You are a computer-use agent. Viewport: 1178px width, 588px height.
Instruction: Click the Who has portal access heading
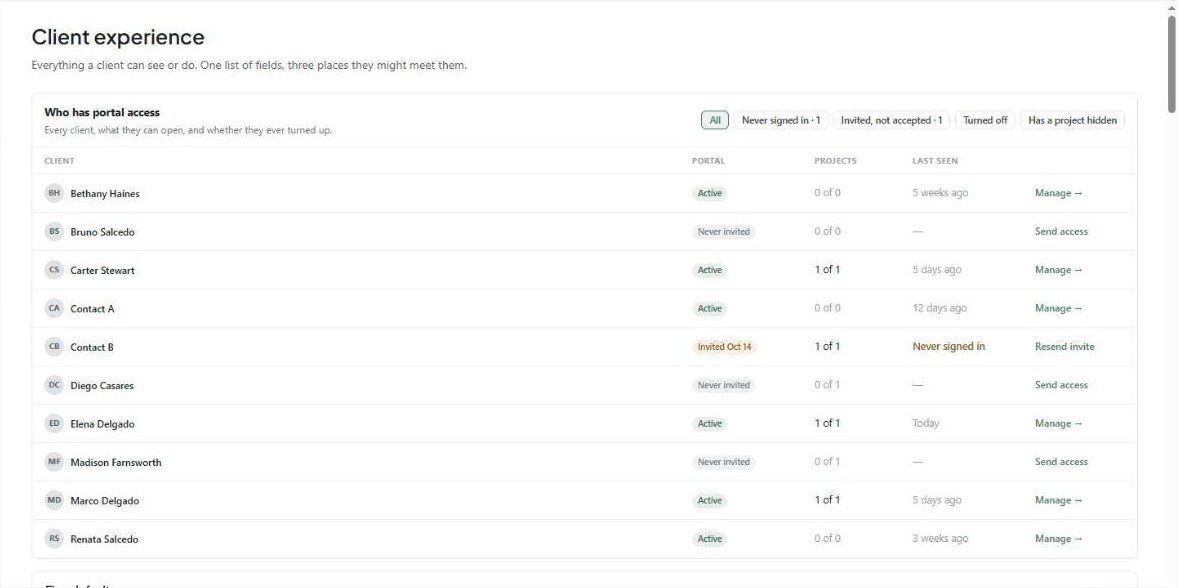tap(102, 113)
